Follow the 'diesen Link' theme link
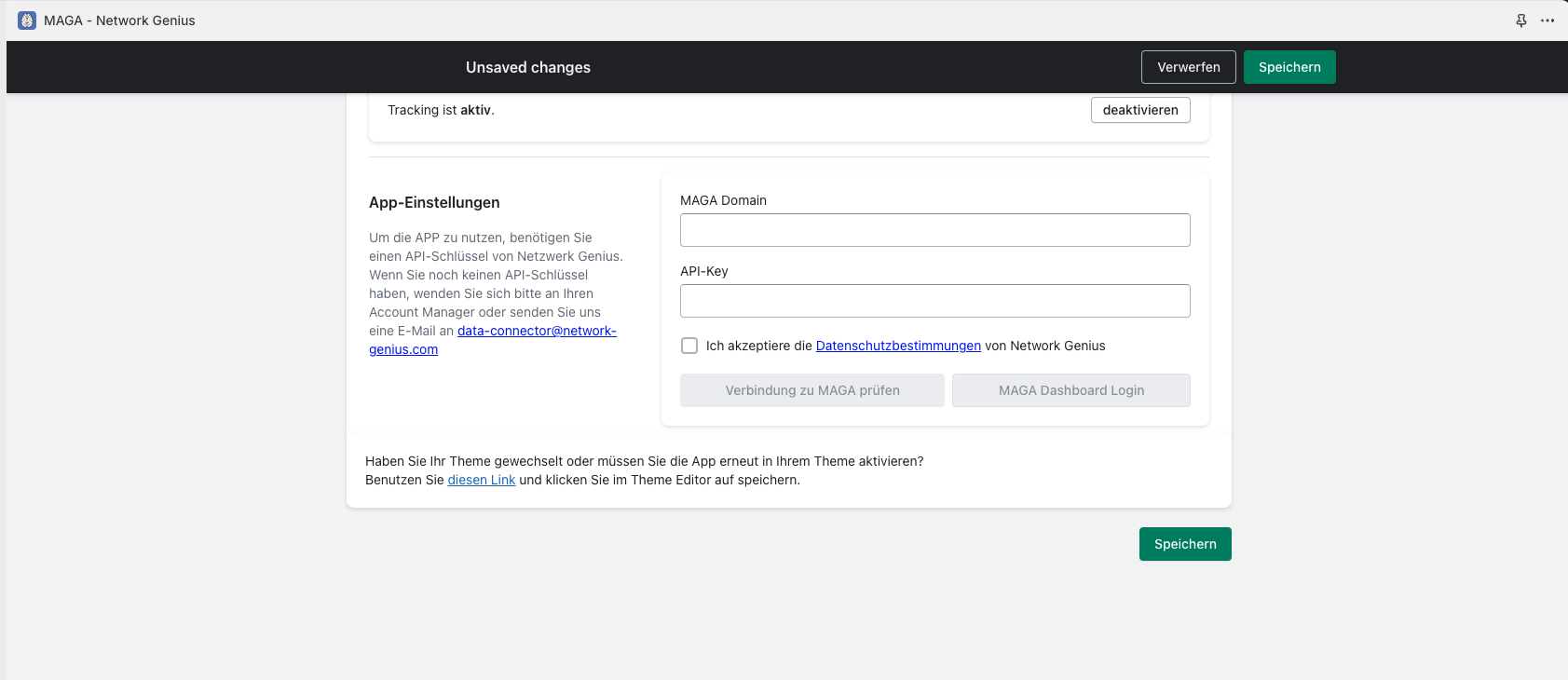Viewport: 1568px width, 680px height. [x=482, y=480]
